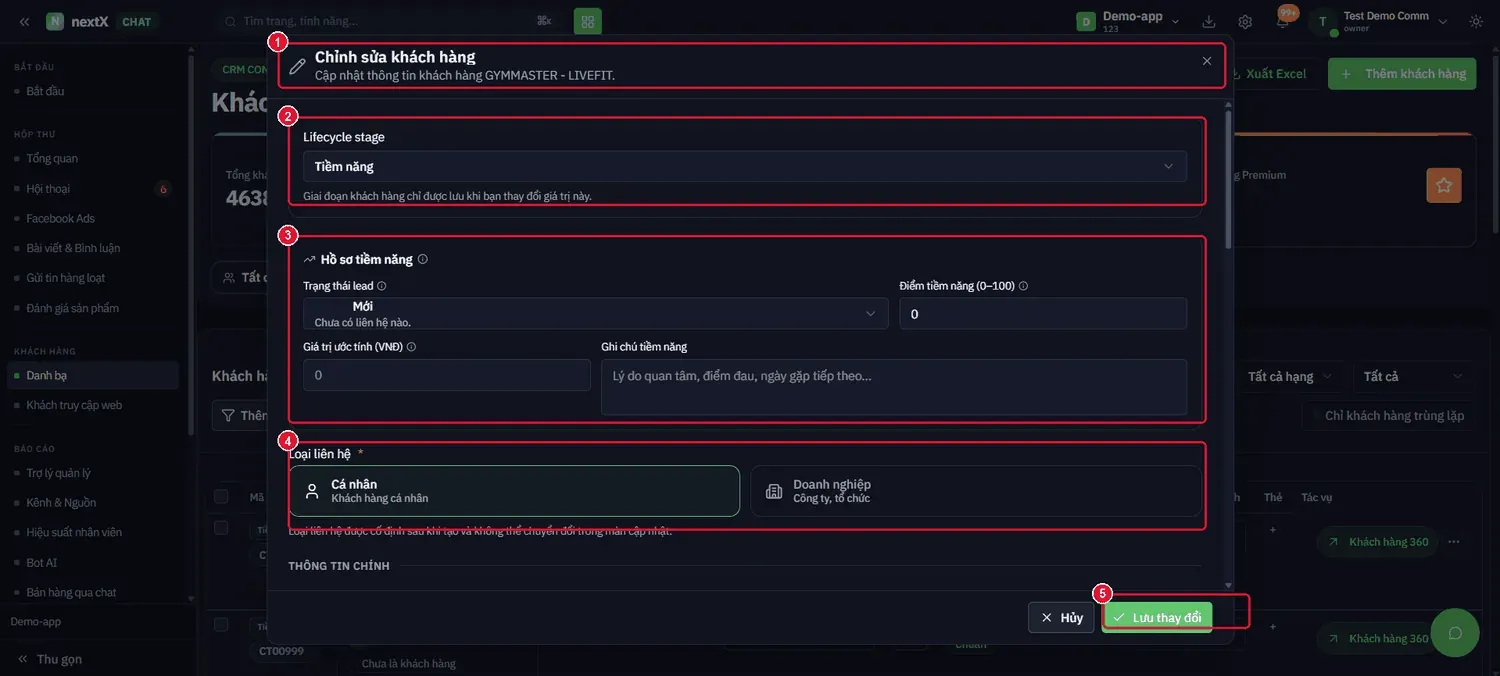Open Hội thoại in the sidebar
This screenshot has width=1500, height=676.
48,188
